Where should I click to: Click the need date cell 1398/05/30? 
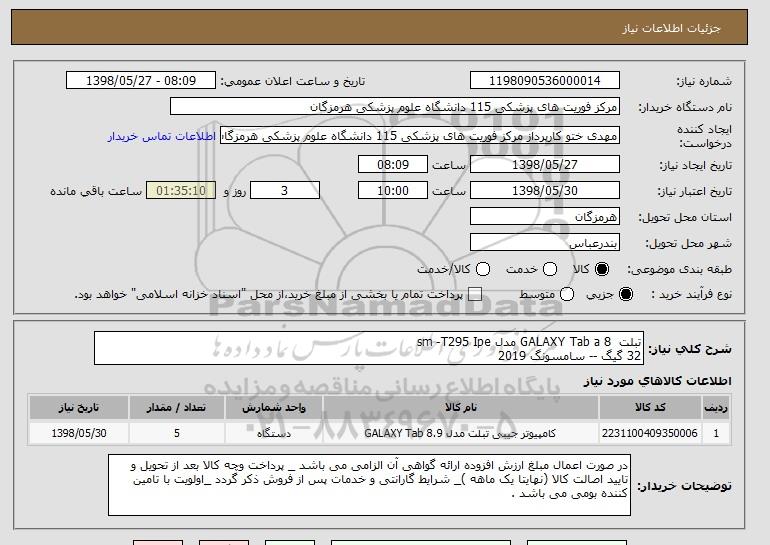pyautogui.click(x=79, y=433)
